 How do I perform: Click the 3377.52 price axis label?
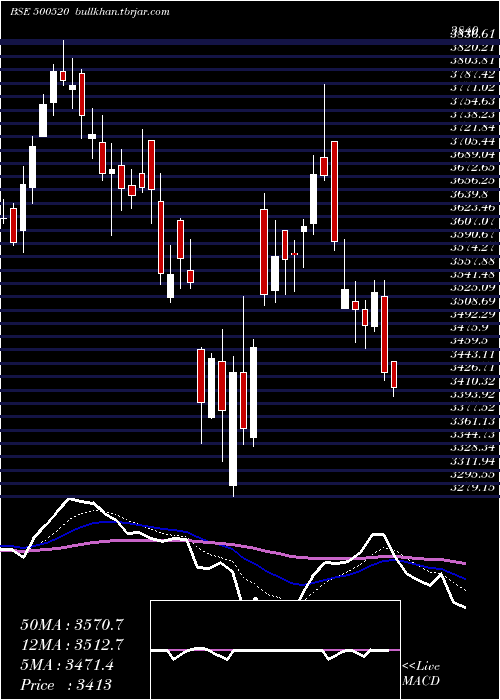pyautogui.click(x=472, y=408)
